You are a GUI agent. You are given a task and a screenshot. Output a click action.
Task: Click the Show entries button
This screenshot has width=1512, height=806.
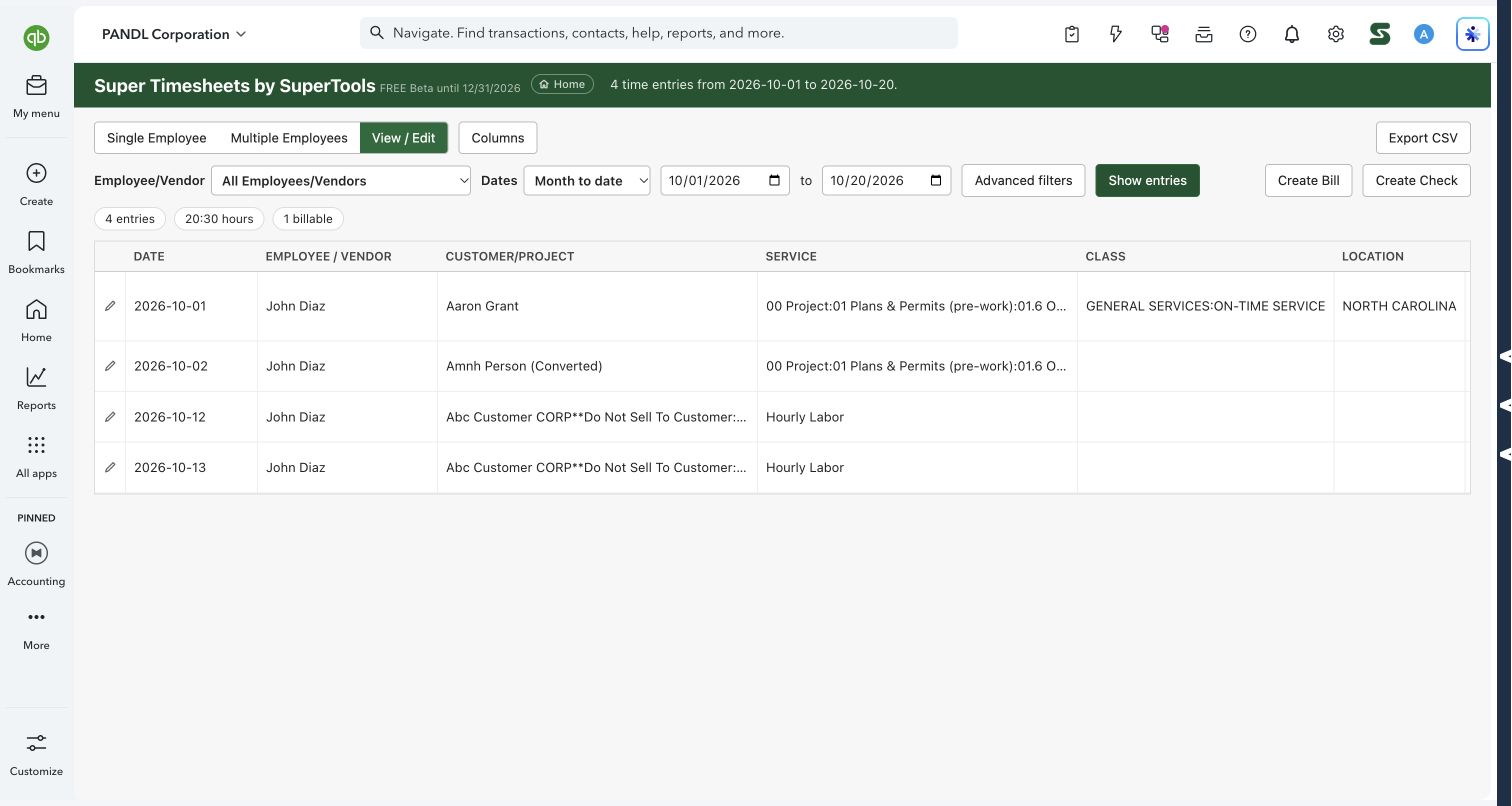click(1147, 181)
